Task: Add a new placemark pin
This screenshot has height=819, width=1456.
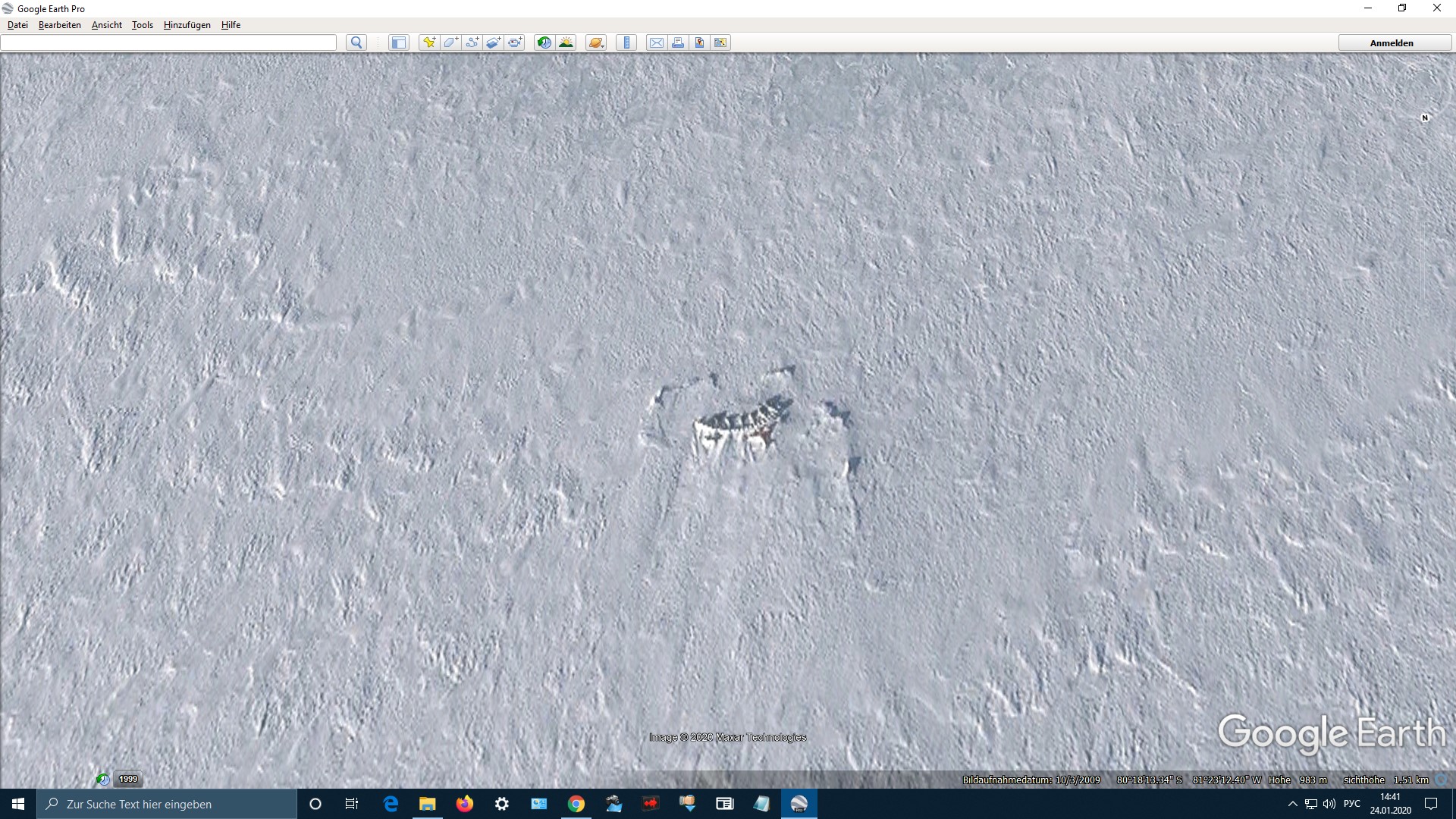Action: (x=429, y=43)
